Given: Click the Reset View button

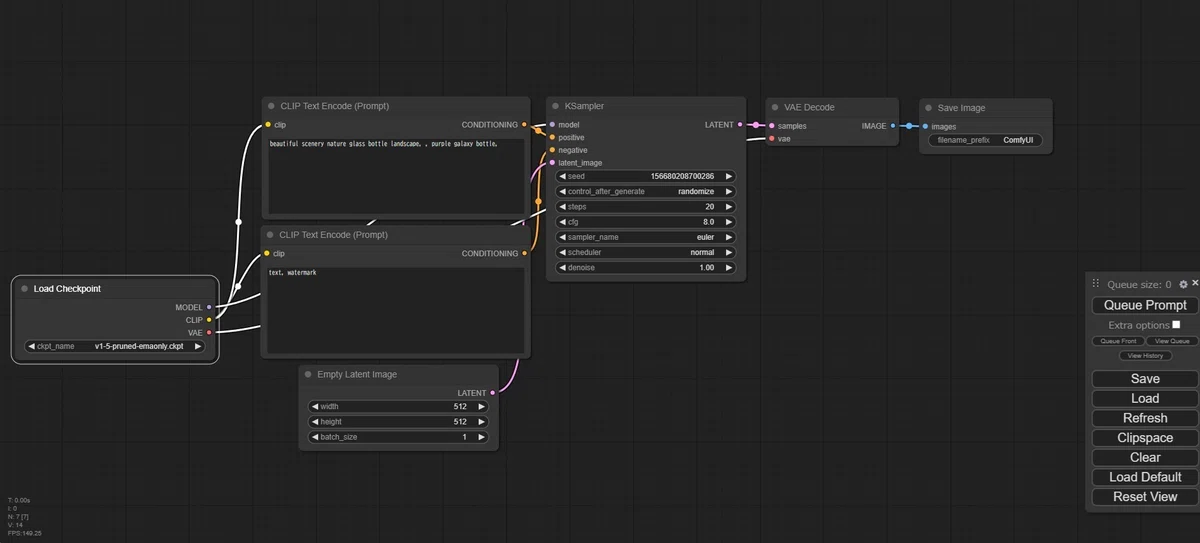Looking at the screenshot, I should [1145, 497].
